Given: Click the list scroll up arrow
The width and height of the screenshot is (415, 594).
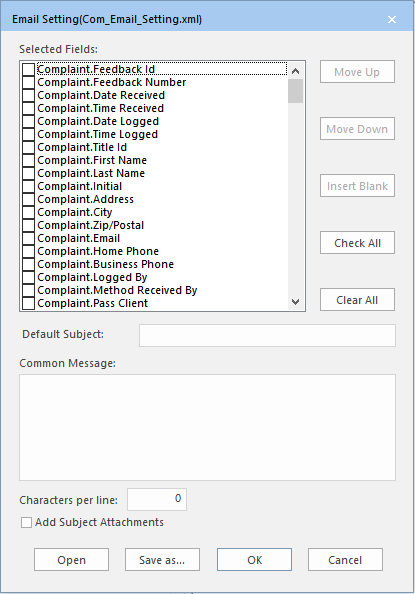Looking at the screenshot, I should pos(296,71).
